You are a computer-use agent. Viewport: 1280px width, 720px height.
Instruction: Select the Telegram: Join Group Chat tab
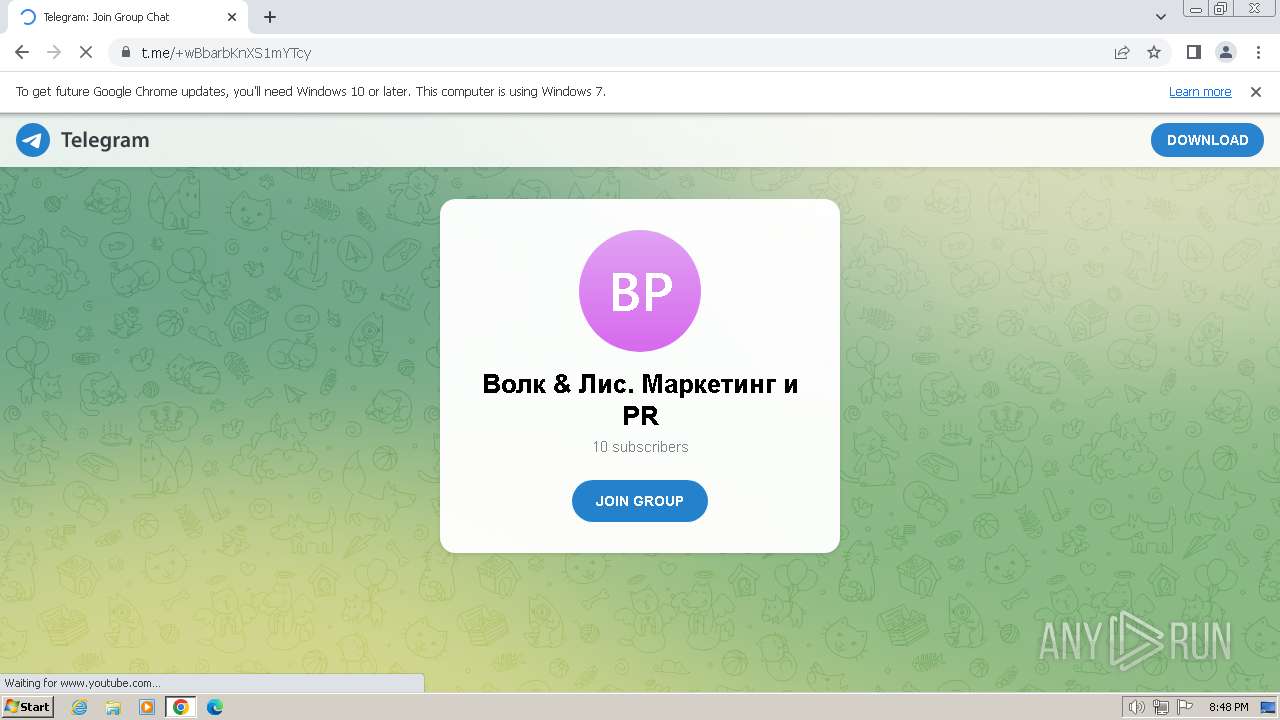coord(126,17)
